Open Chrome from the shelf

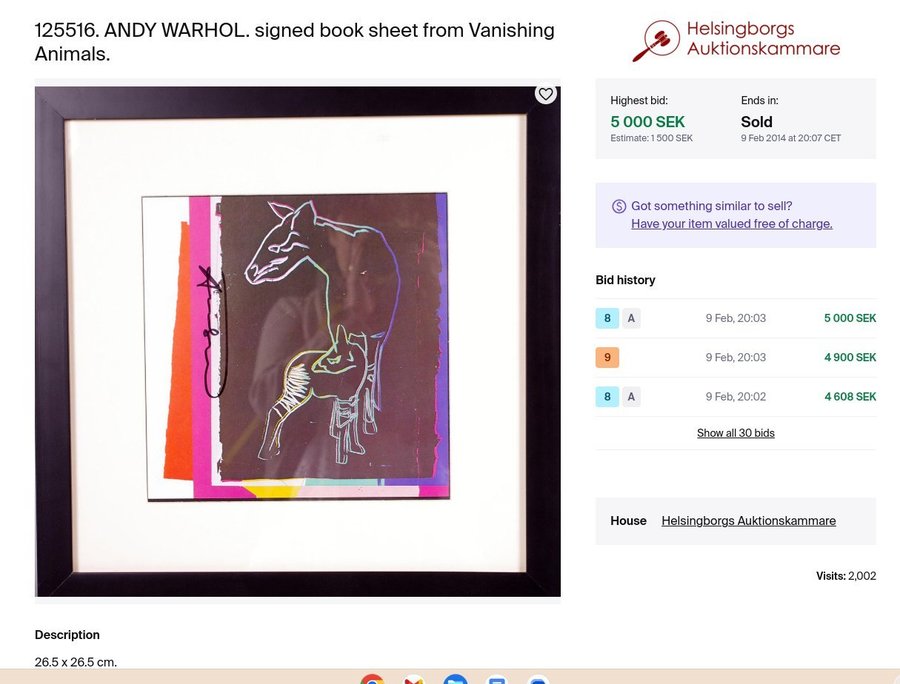pyautogui.click(x=372, y=679)
